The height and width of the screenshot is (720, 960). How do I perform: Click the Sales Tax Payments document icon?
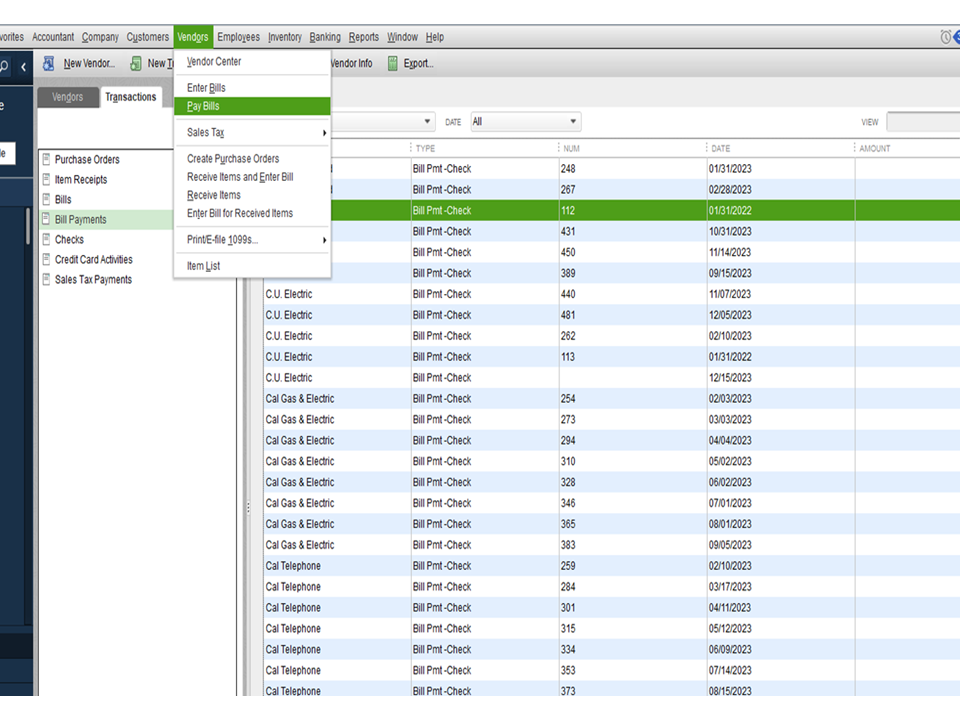tap(46, 280)
